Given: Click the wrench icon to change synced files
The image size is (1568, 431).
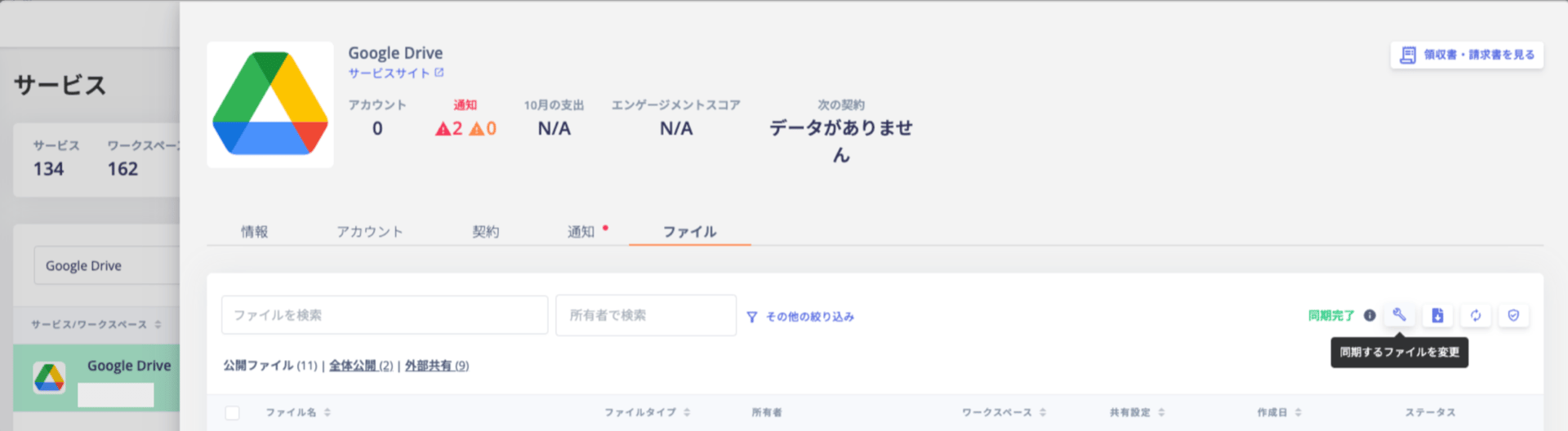Looking at the screenshot, I should pos(1399,315).
